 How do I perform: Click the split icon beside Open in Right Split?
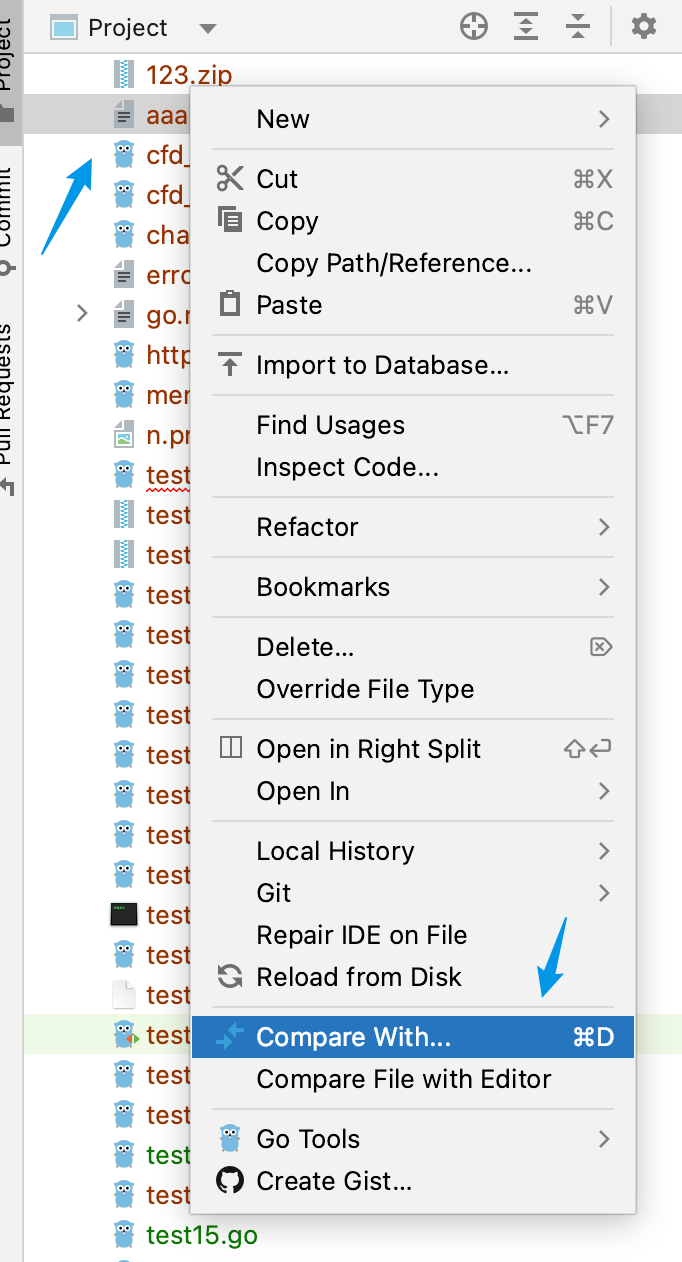pyautogui.click(x=230, y=748)
